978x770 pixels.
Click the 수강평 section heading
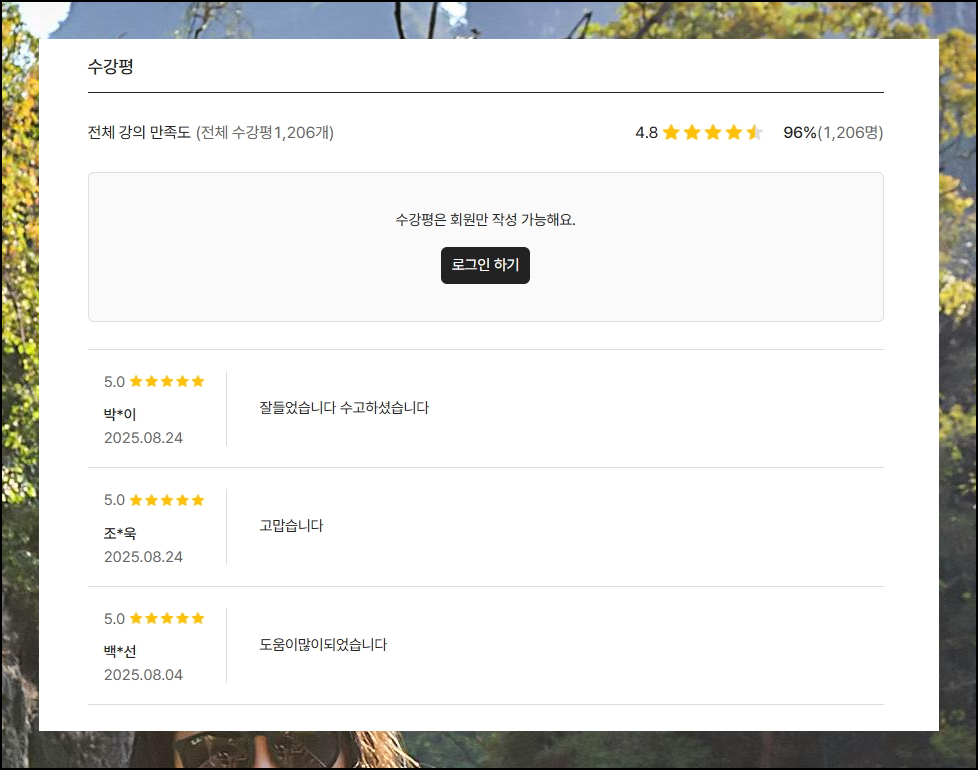click(x=110, y=66)
